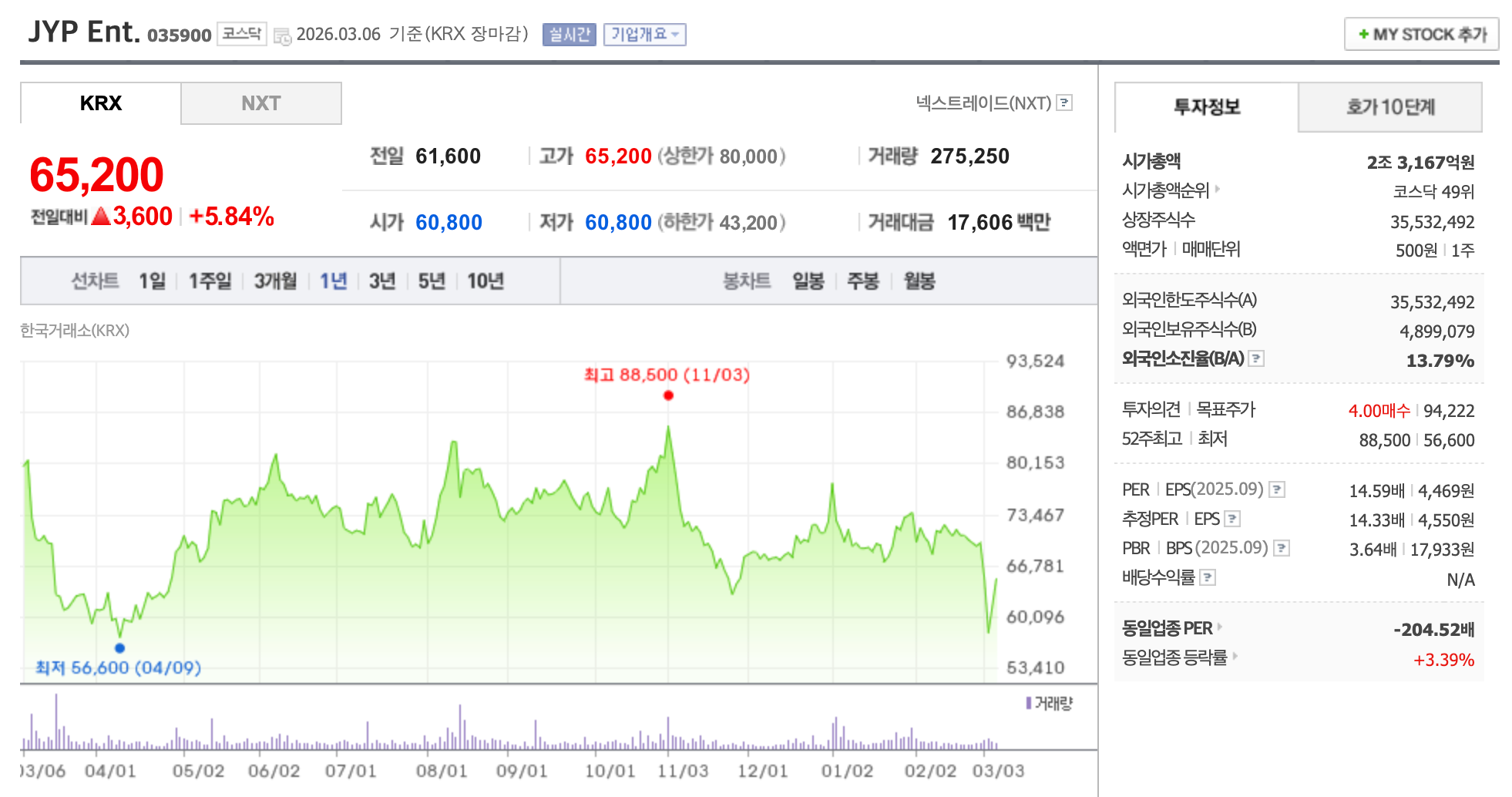Viewport: 1512px width, 797px height.
Task: Select the 1년 line chart period
Action: point(334,281)
